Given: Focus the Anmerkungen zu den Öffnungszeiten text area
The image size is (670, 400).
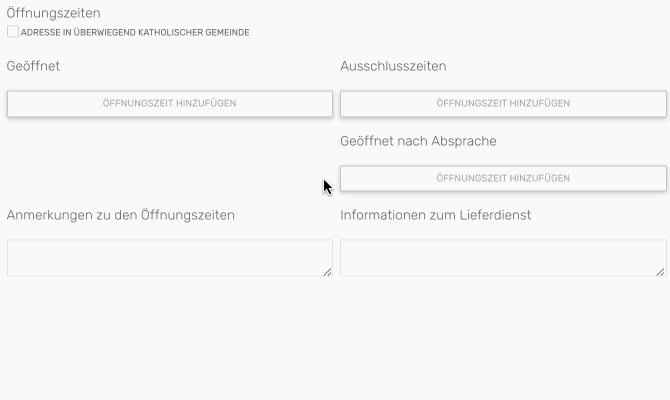Looking at the screenshot, I should (168, 257).
